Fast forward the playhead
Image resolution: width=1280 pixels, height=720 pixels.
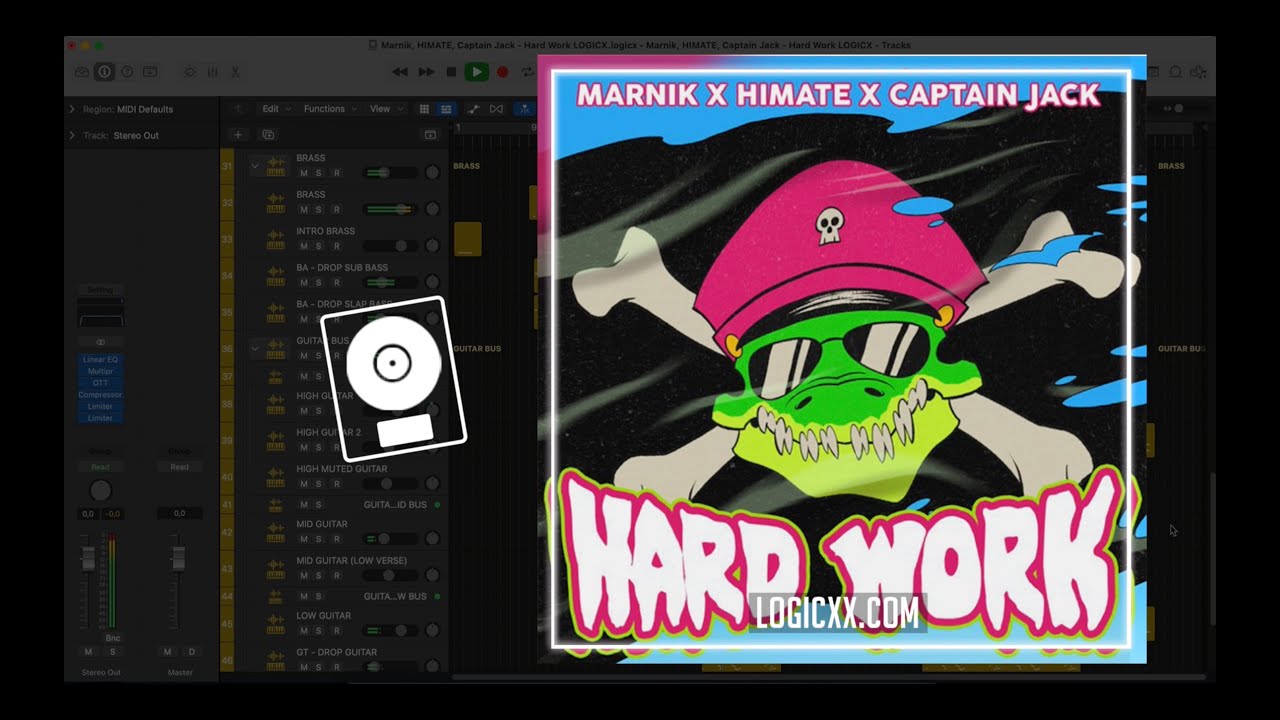point(426,72)
